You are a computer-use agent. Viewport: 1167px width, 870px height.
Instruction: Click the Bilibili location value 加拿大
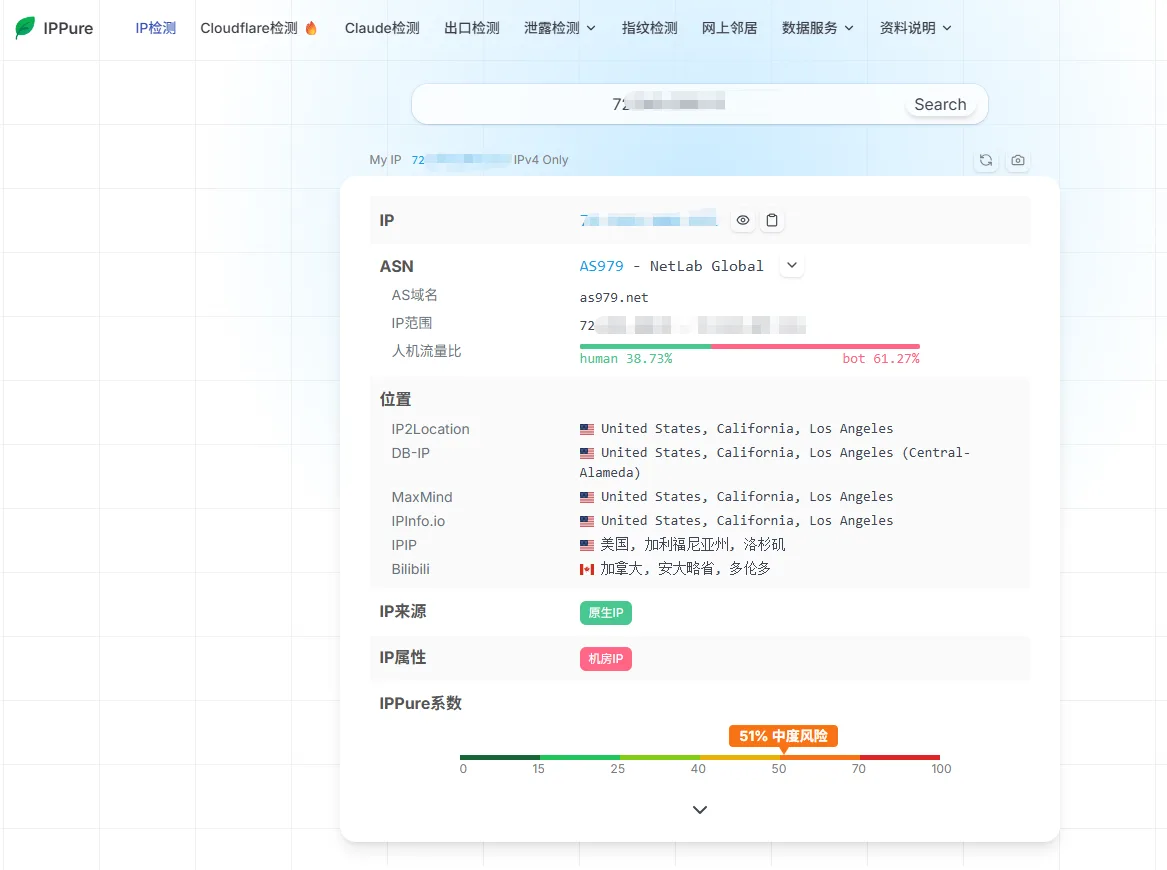[685, 569]
